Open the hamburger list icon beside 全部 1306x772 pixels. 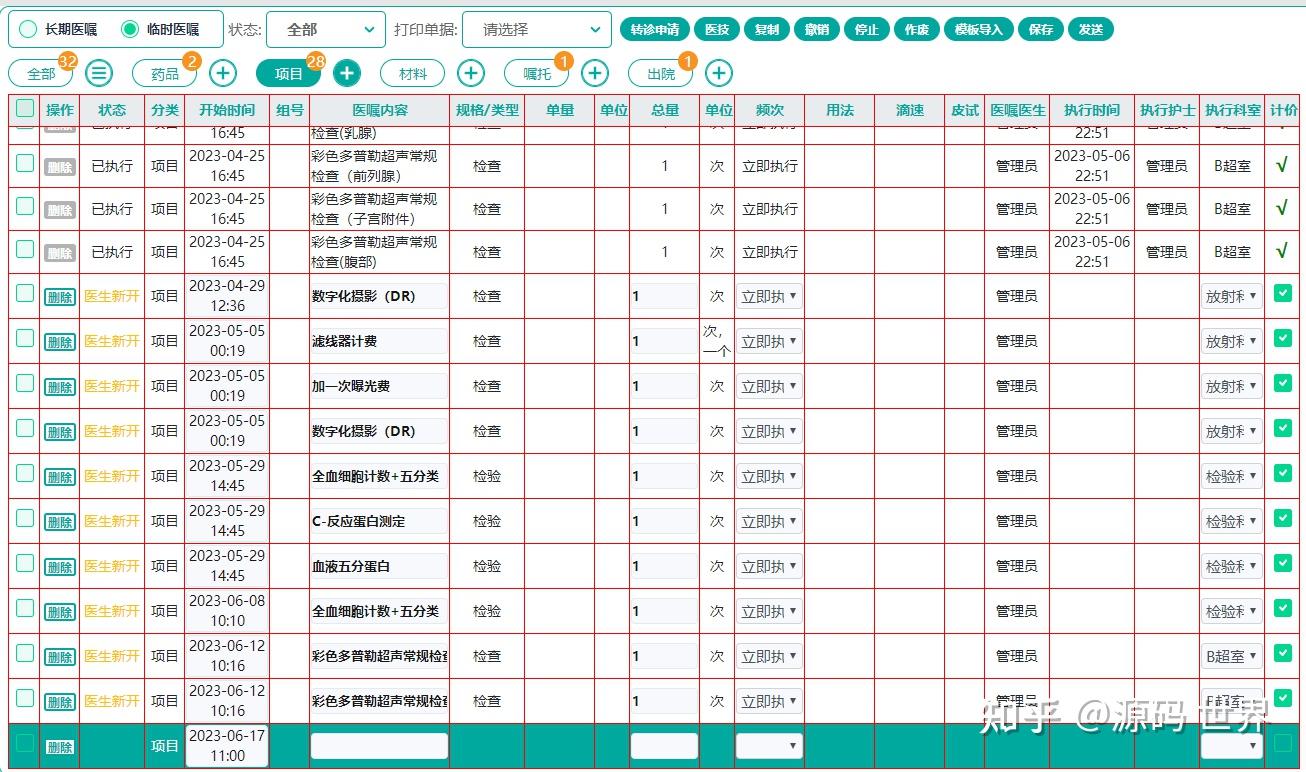click(97, 73)
